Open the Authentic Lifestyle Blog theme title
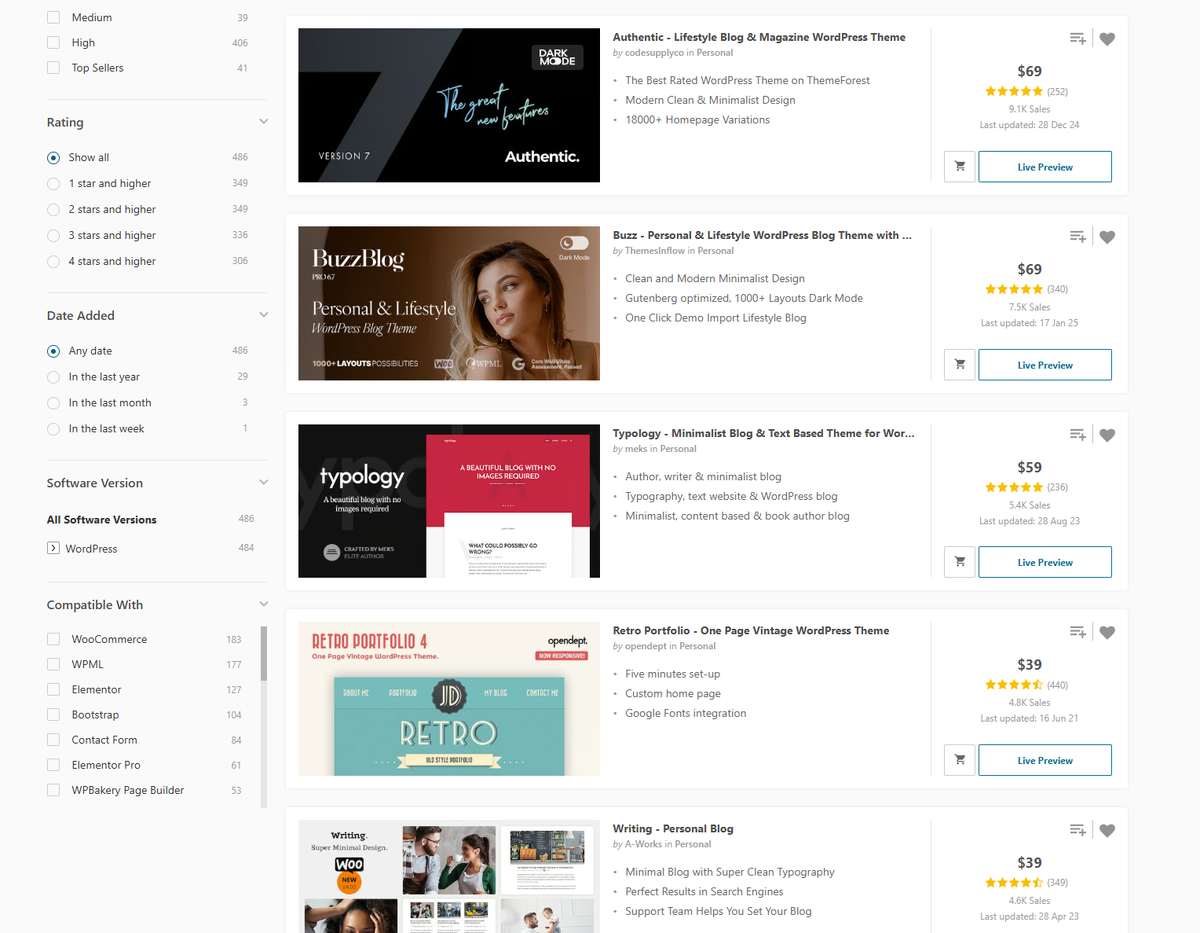1200x933 pixels. [759, 37]
